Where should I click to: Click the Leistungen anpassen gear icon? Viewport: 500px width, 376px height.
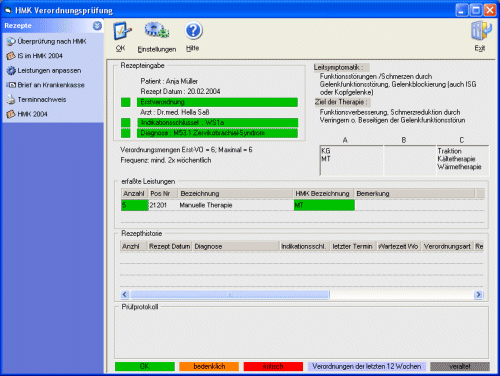tap(11, 70)
